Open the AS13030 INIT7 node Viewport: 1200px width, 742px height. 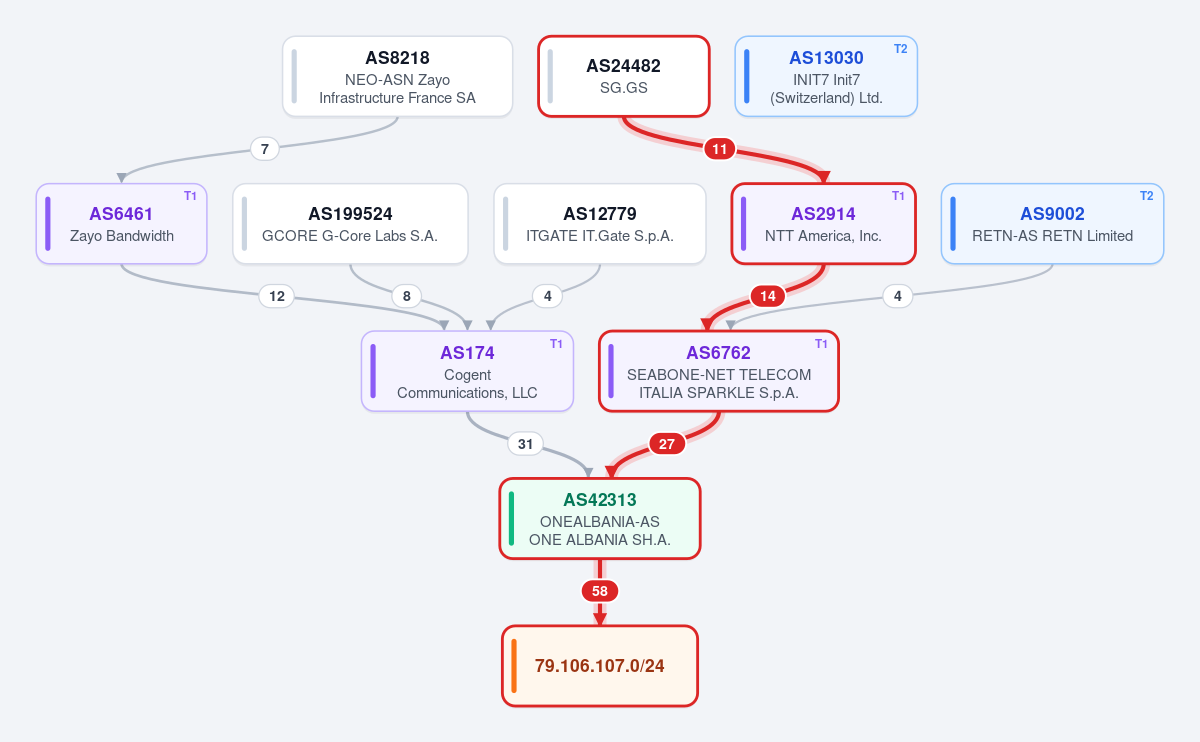pyautogui.click(x=826, y=76)
